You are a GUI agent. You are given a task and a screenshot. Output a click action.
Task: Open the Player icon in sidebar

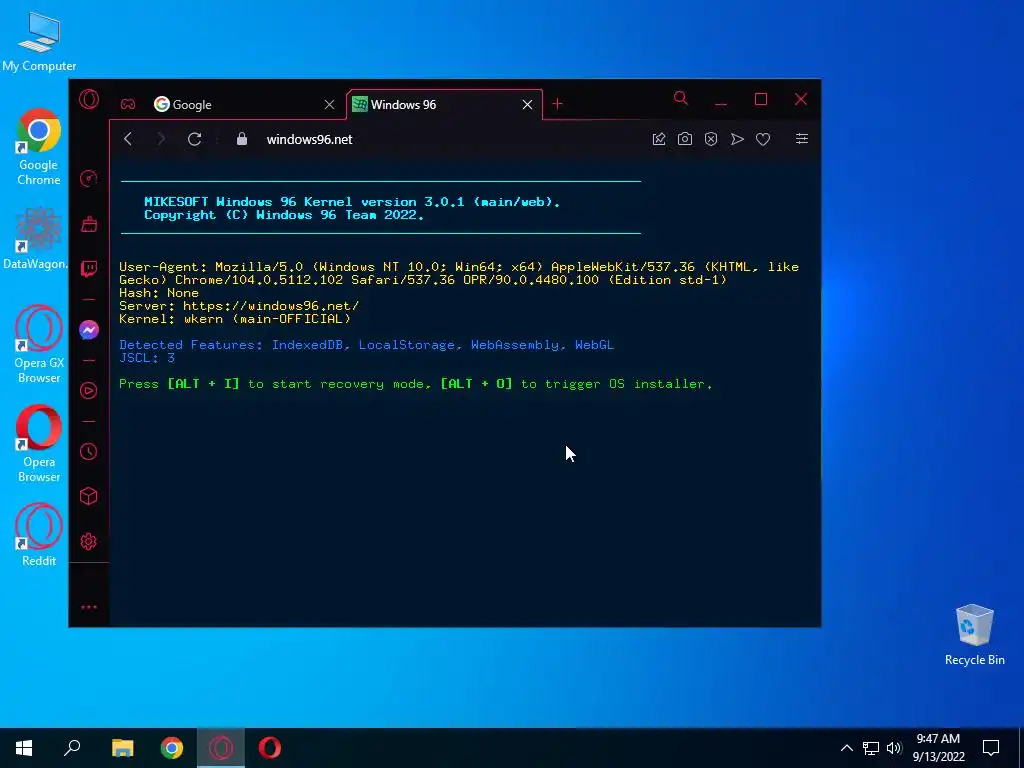tap(89, 391)
